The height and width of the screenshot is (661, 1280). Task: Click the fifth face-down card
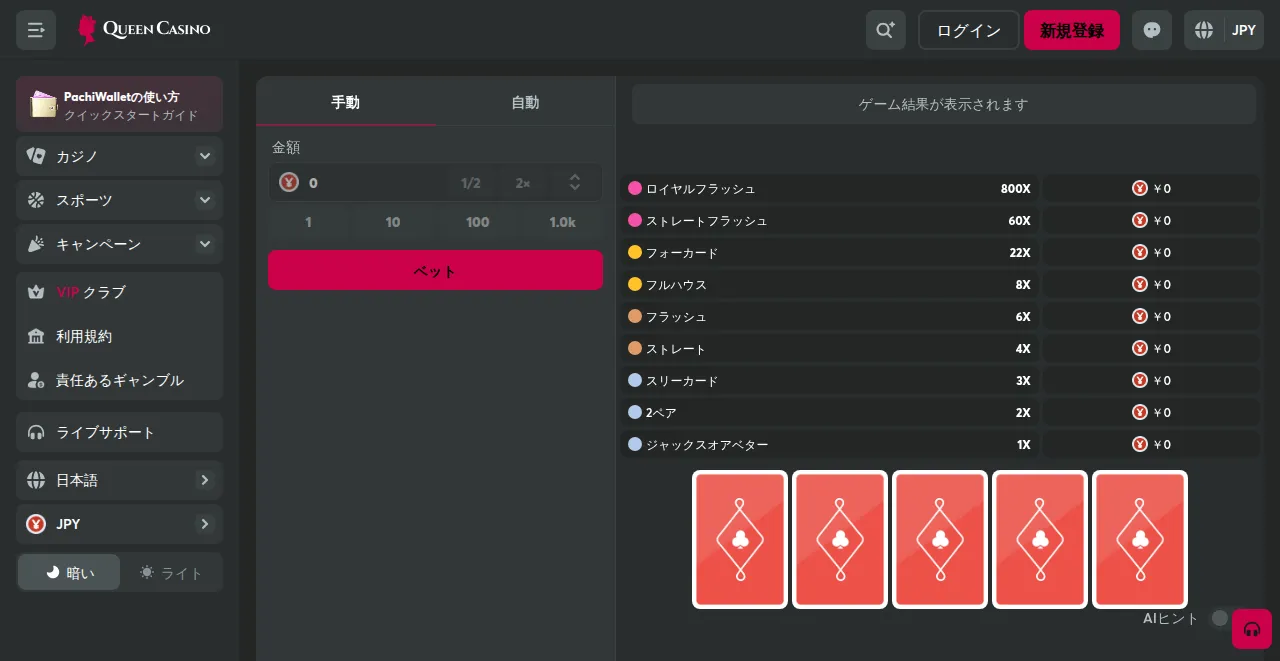point(1140,540)
